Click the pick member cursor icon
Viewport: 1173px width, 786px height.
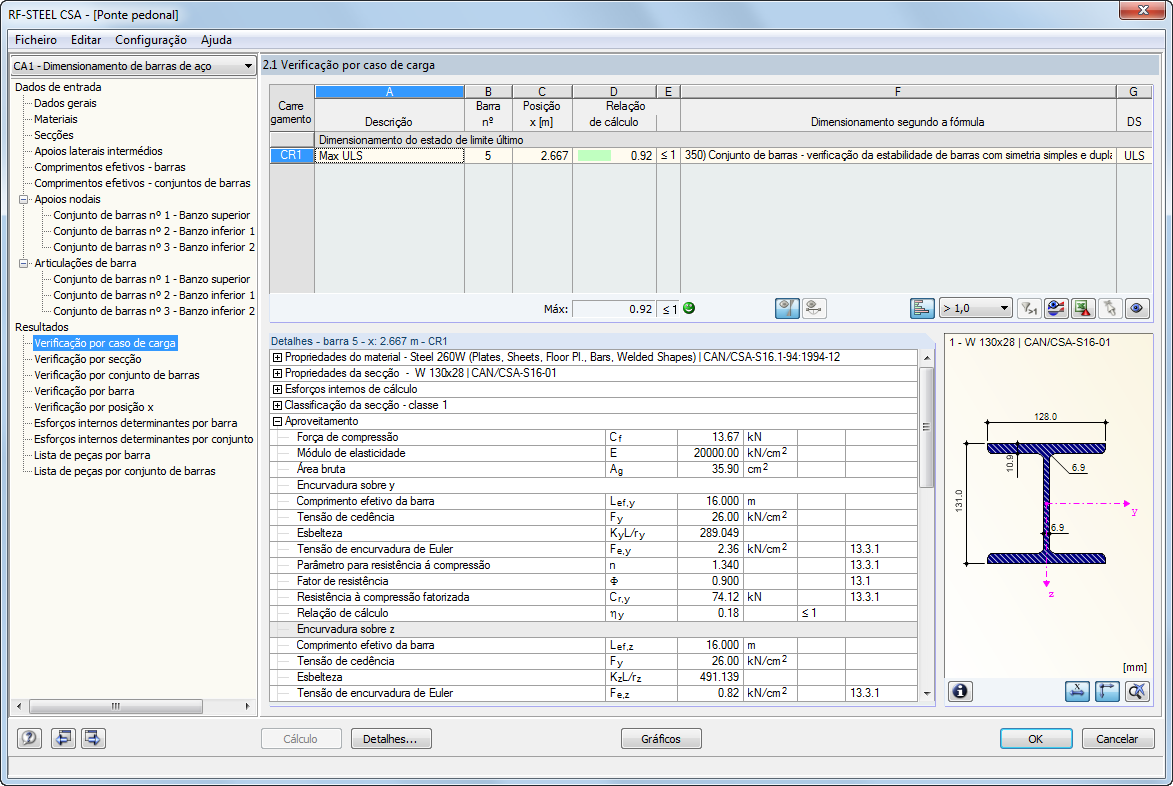pos(1109,309)
